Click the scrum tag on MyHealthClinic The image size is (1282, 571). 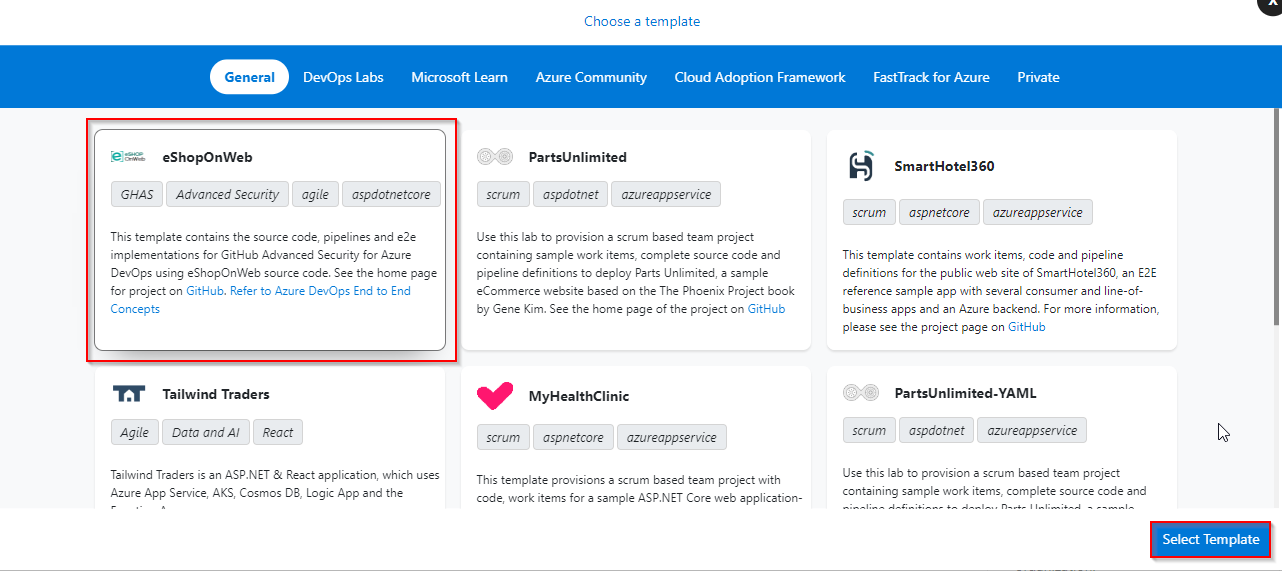503,437
